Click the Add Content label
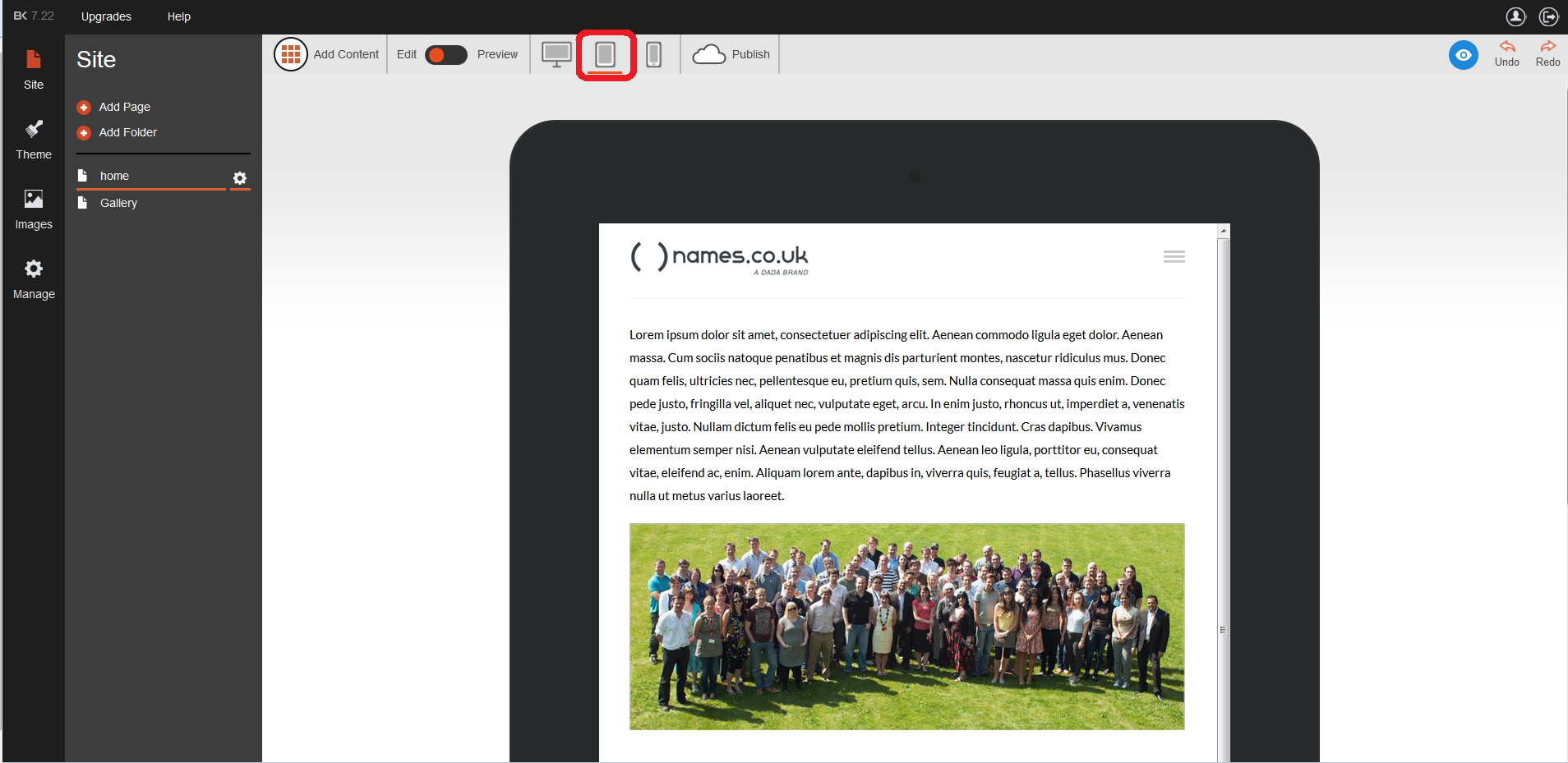Screen dimensions: 1568x763 tap(346, 54)
